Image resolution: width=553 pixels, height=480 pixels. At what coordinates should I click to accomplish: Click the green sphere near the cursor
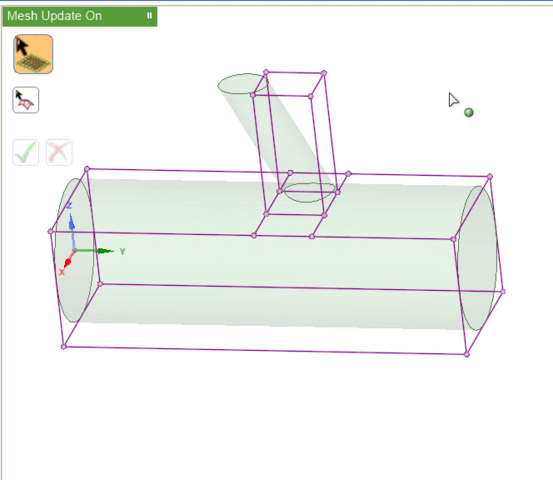(469, 113)
